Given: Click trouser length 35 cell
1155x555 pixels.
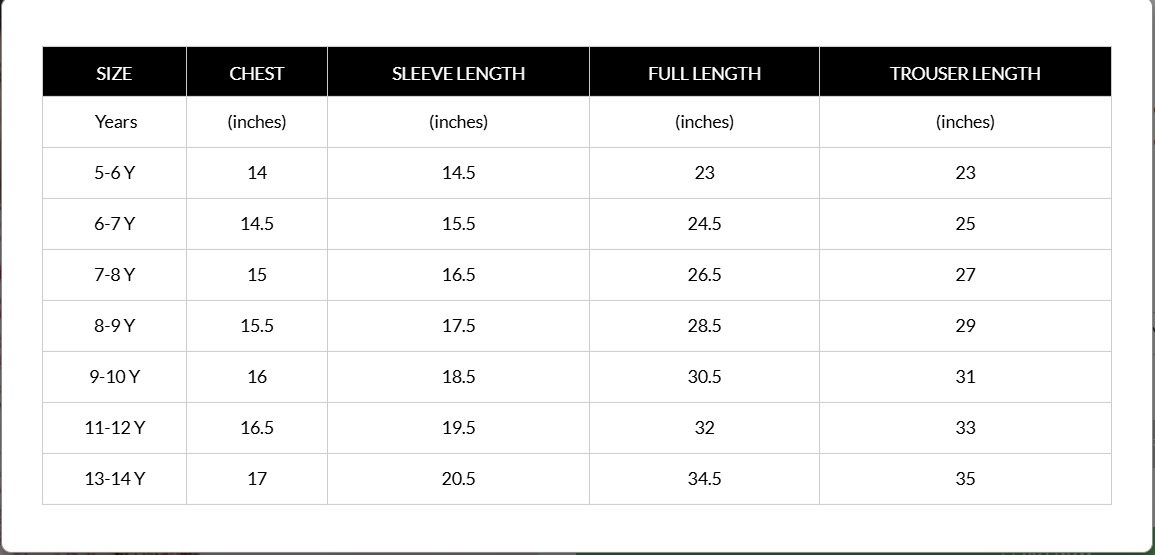Looking at the screenshot, I should point(965,478).
